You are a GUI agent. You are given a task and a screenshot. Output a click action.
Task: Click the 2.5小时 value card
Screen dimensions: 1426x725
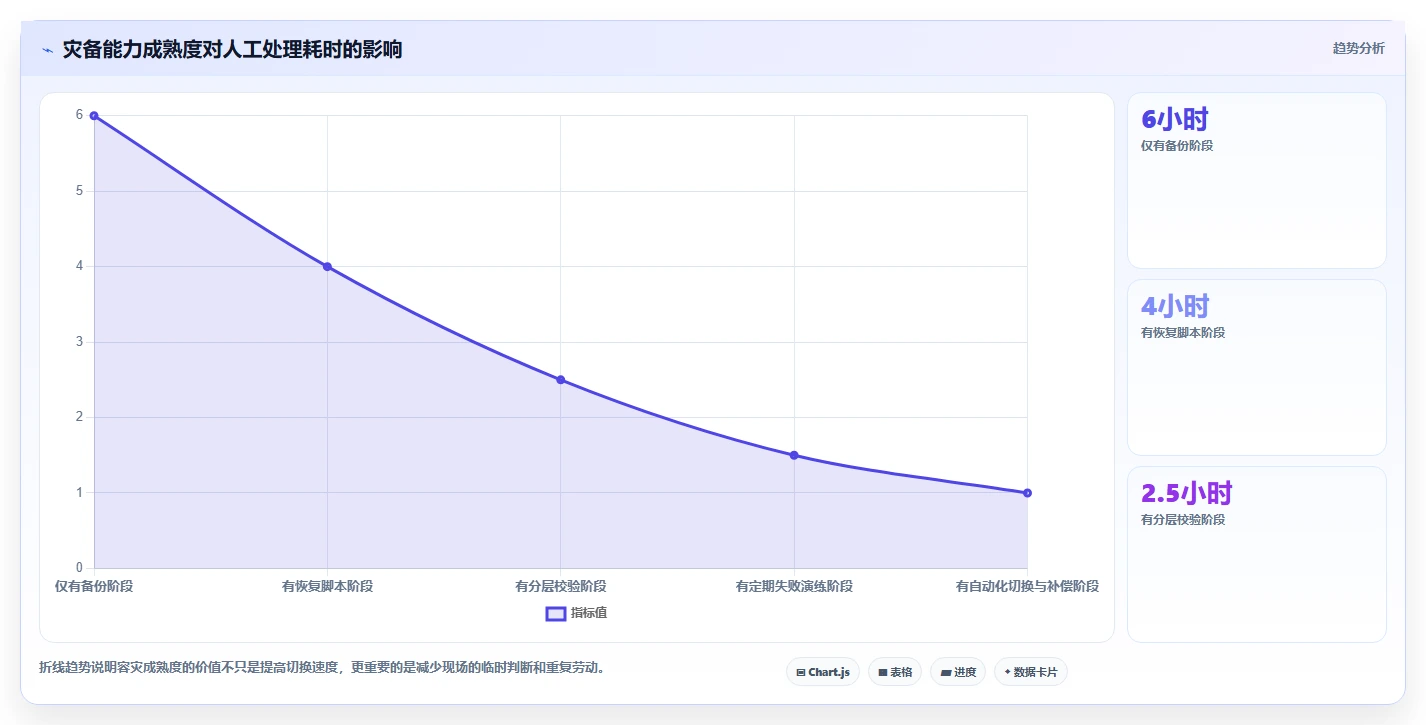click(x=1256, y=554)
